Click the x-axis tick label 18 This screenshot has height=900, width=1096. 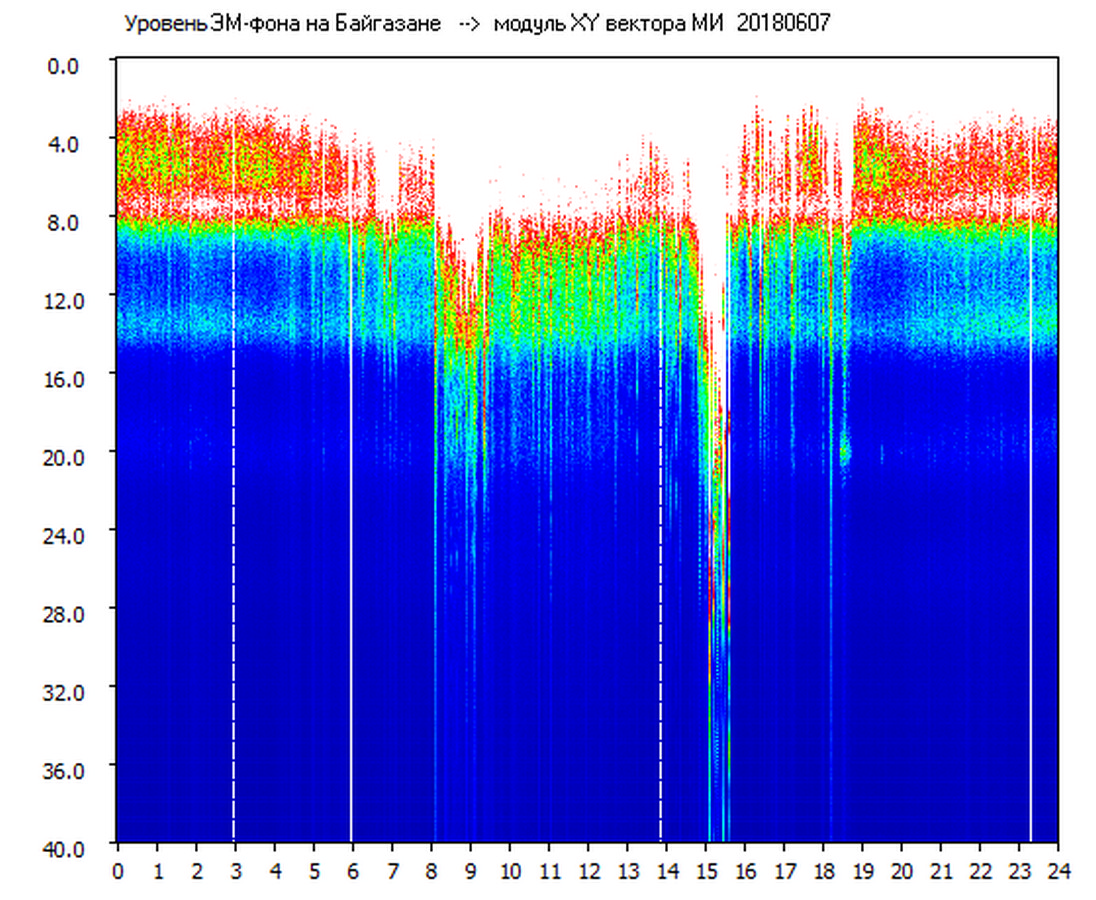pos(823,871)
